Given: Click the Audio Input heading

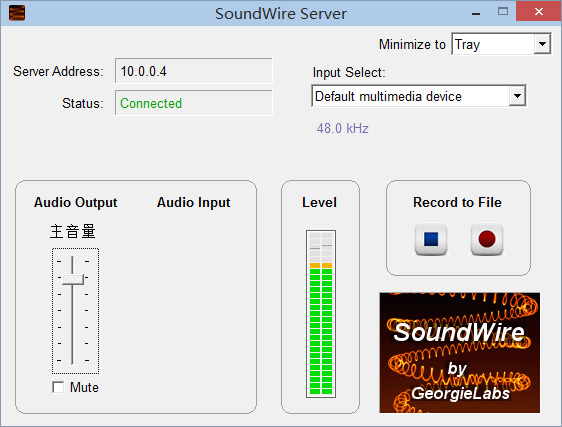Looking at the screenshot, I should pos(194,202).
